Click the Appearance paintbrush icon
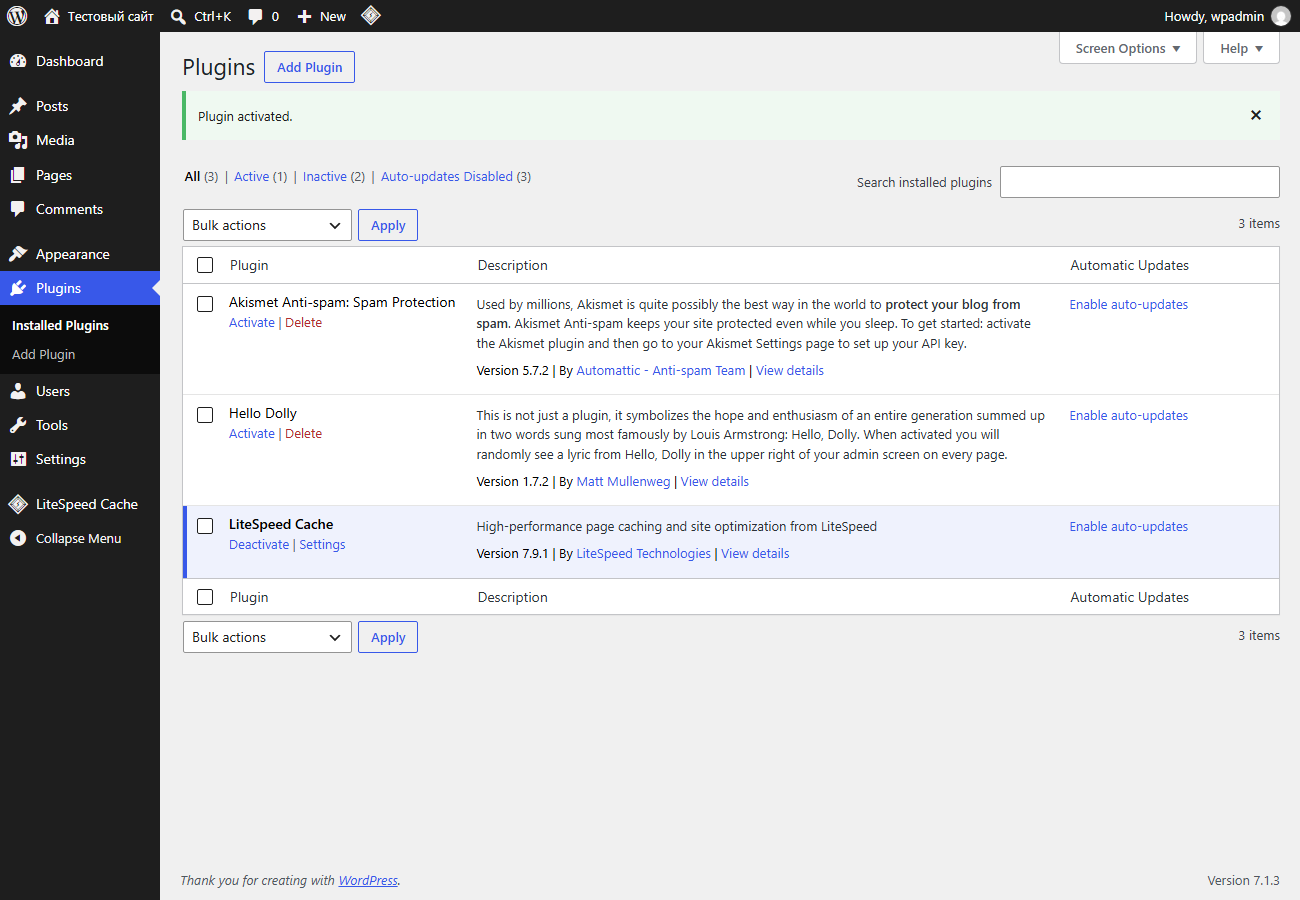Image resolution: width=1300 pixels, height=900 pixels. pos(18,254)
